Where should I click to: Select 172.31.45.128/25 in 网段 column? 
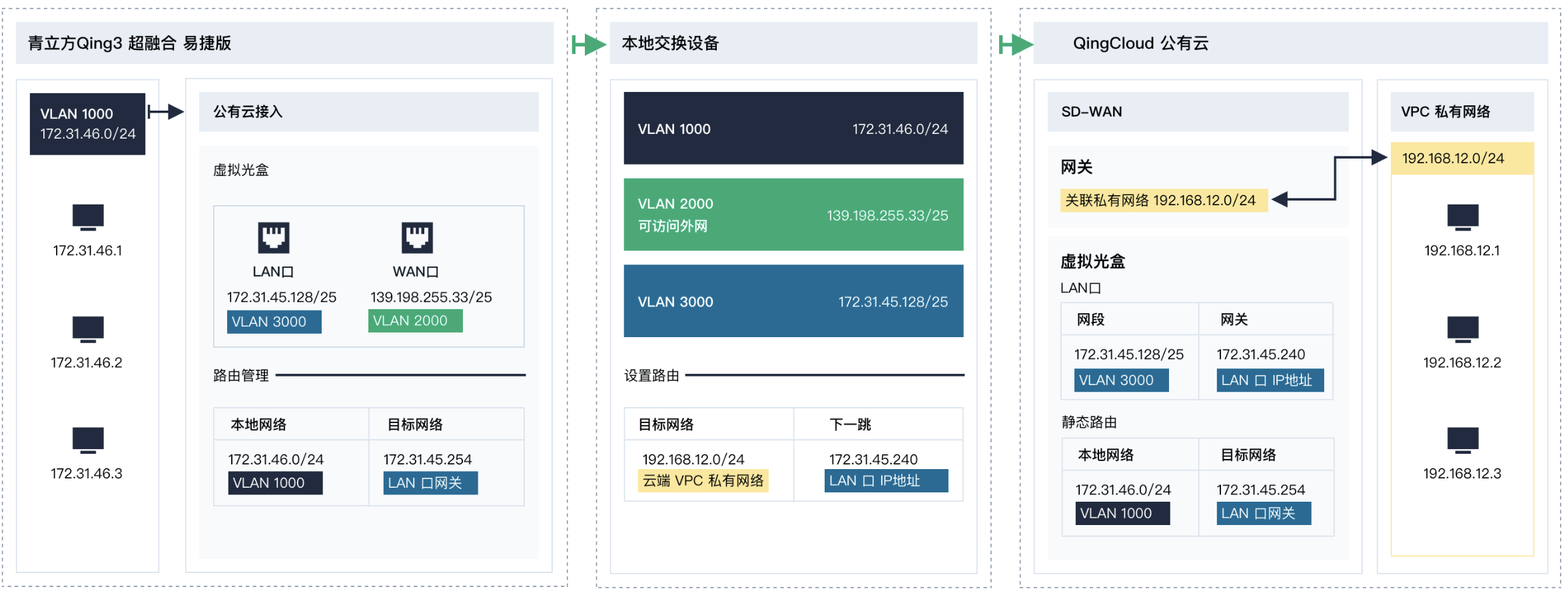[x=1129, y=354]
